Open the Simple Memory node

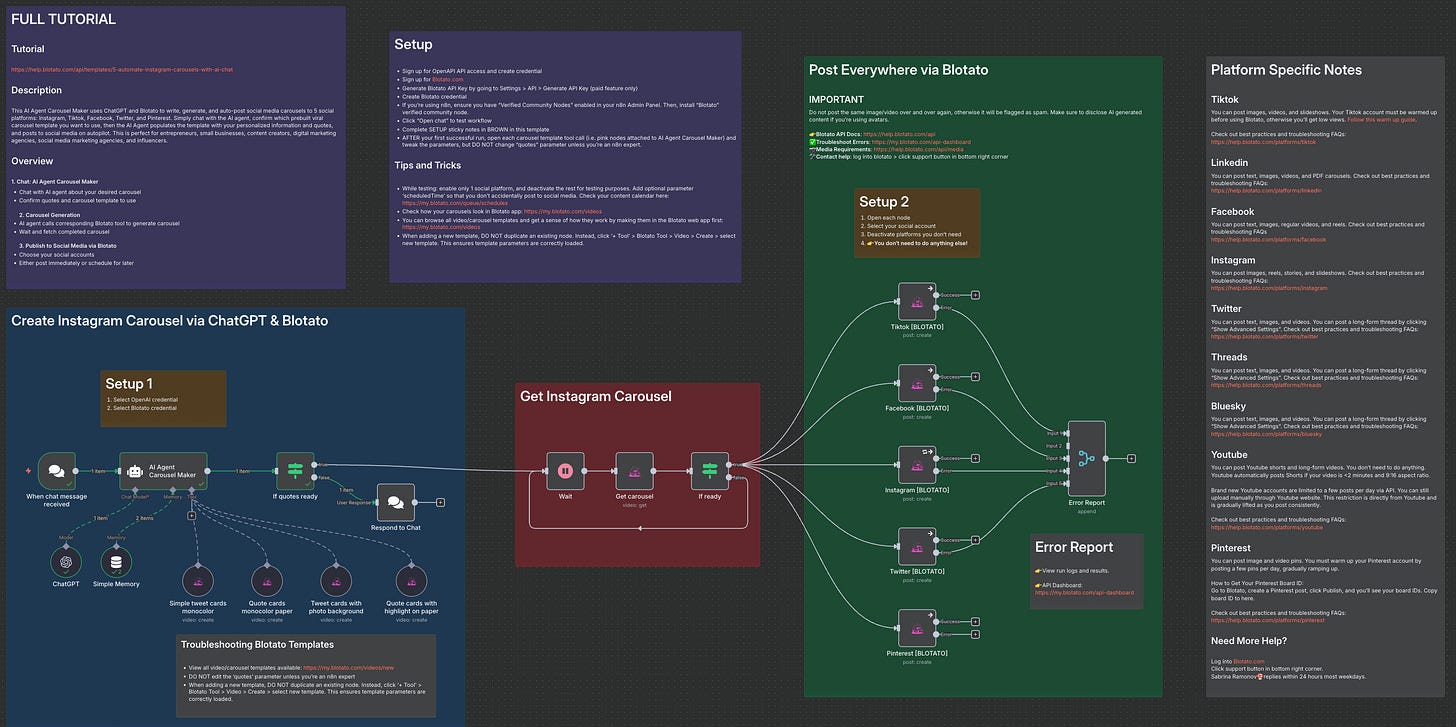point(119,560)
